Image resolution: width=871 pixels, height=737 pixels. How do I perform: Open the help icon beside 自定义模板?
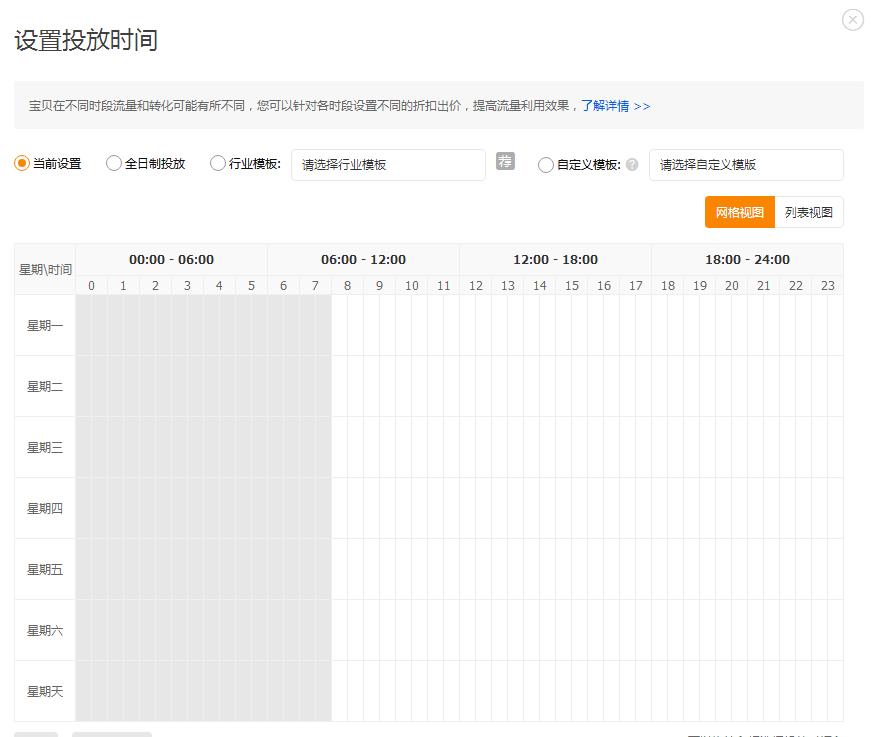(631, 165)
